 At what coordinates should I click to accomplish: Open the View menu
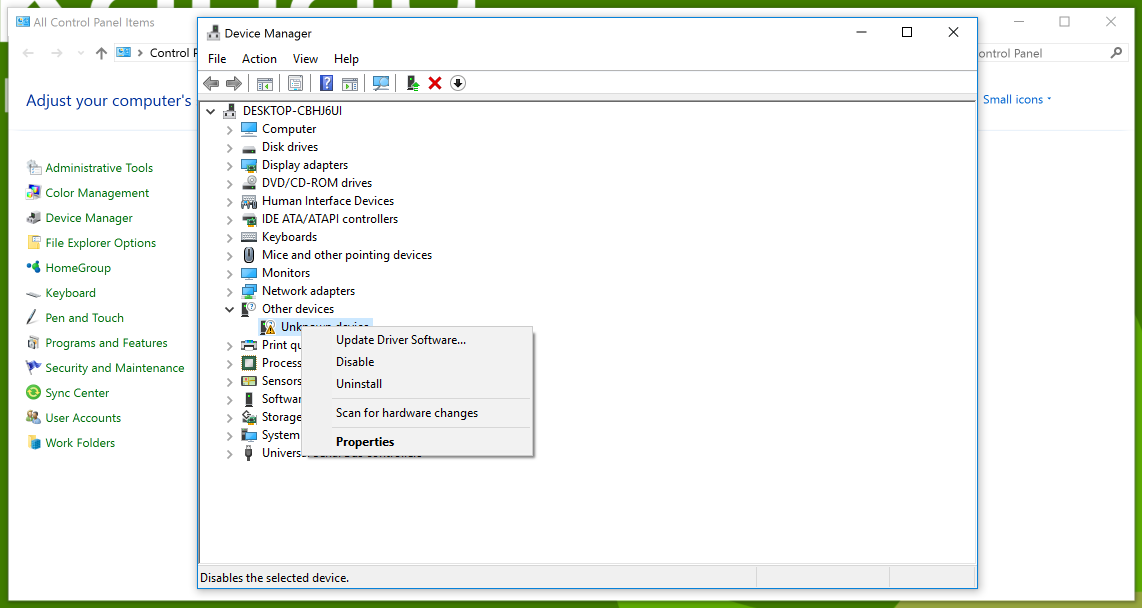(x=305, y=59)
